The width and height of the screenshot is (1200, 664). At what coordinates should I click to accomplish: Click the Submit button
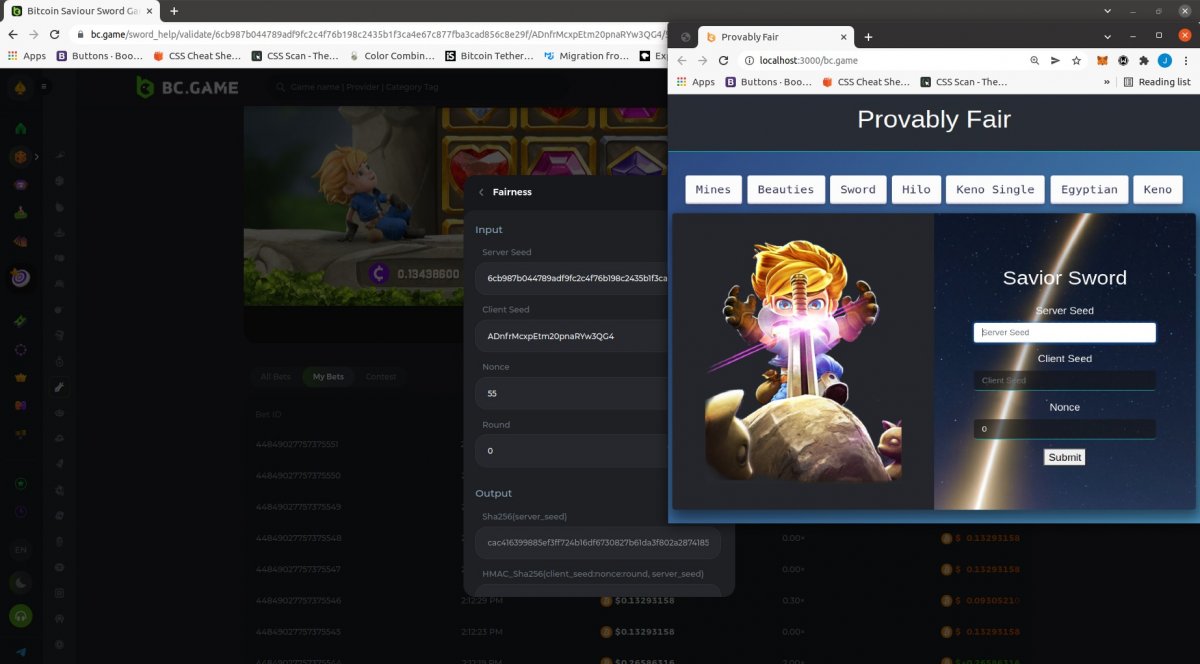[1064, 457]
